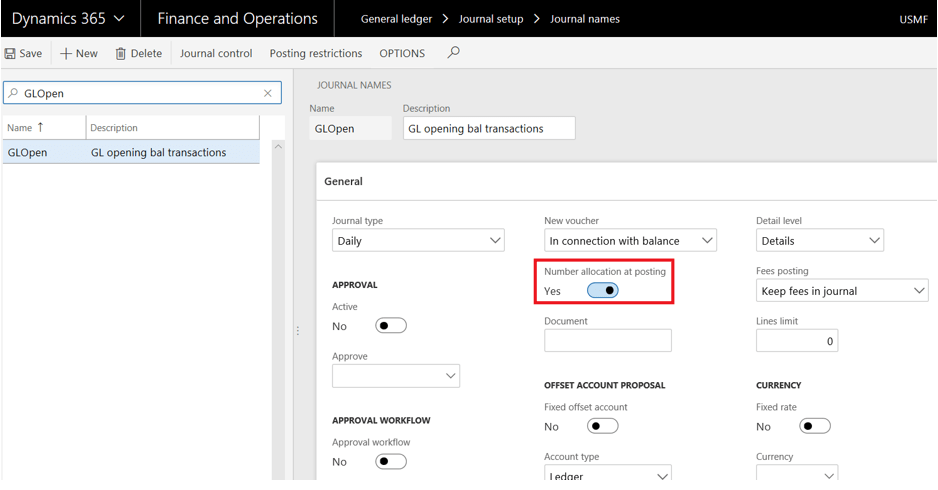The height and width of the screenshot is (490, 938).
Task: Click the Journal control button
Action: click(x=216, y=54)
